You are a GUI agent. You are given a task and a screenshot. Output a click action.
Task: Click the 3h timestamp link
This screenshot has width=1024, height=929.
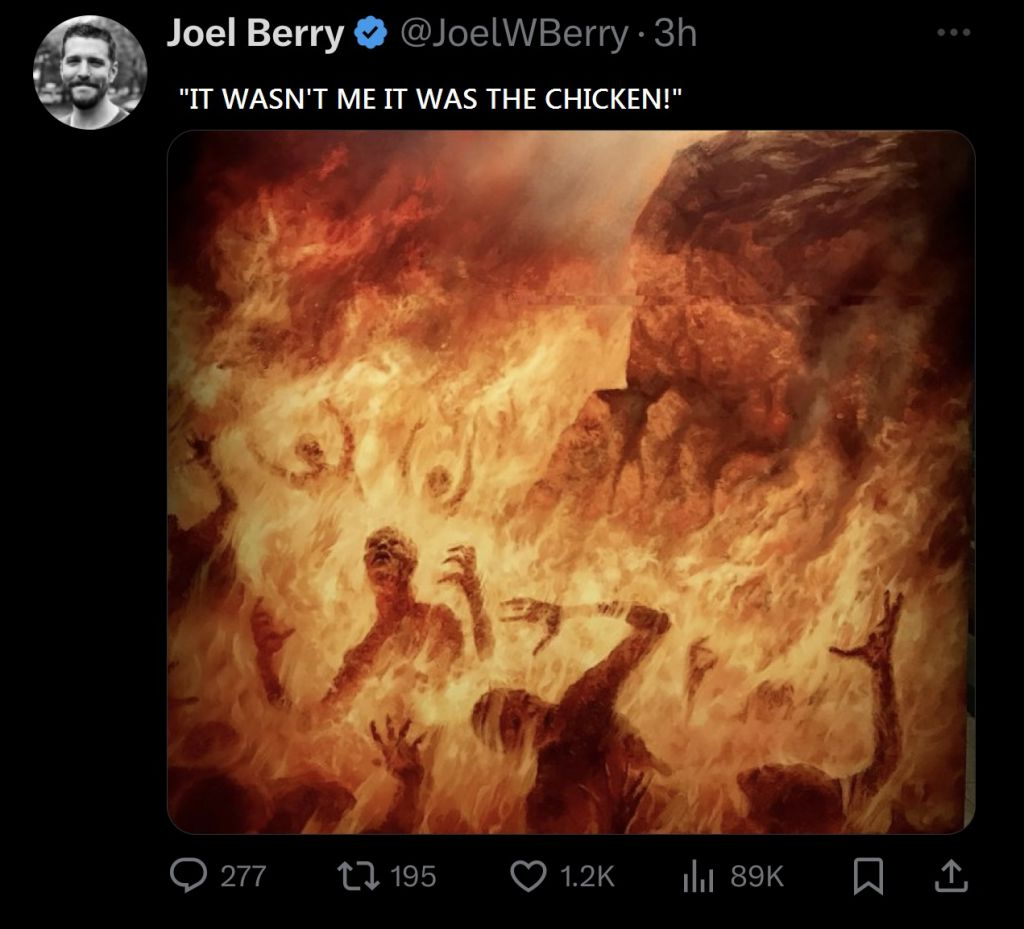[675, 34]
